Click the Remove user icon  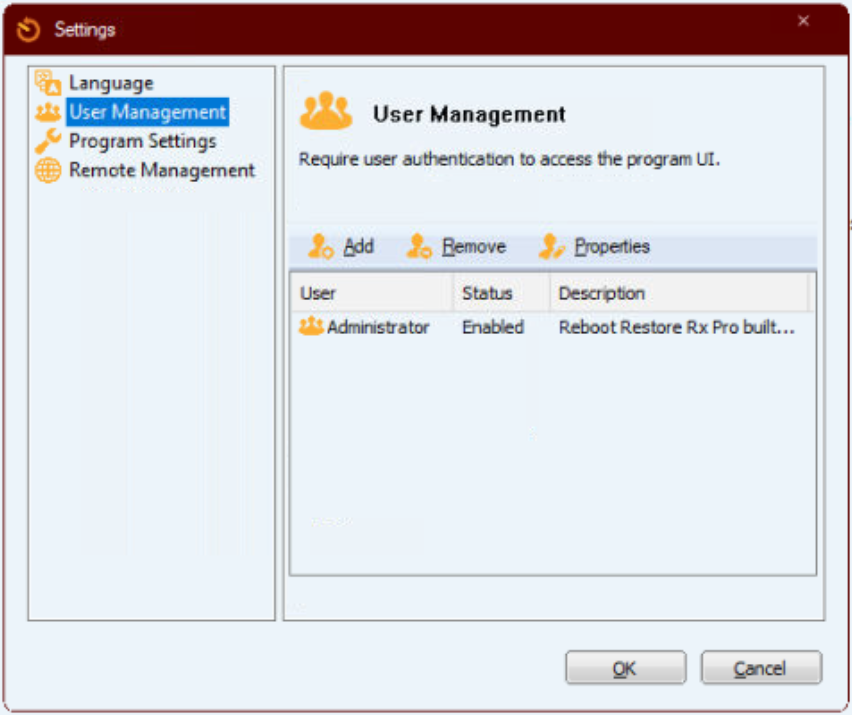point(419,246)
